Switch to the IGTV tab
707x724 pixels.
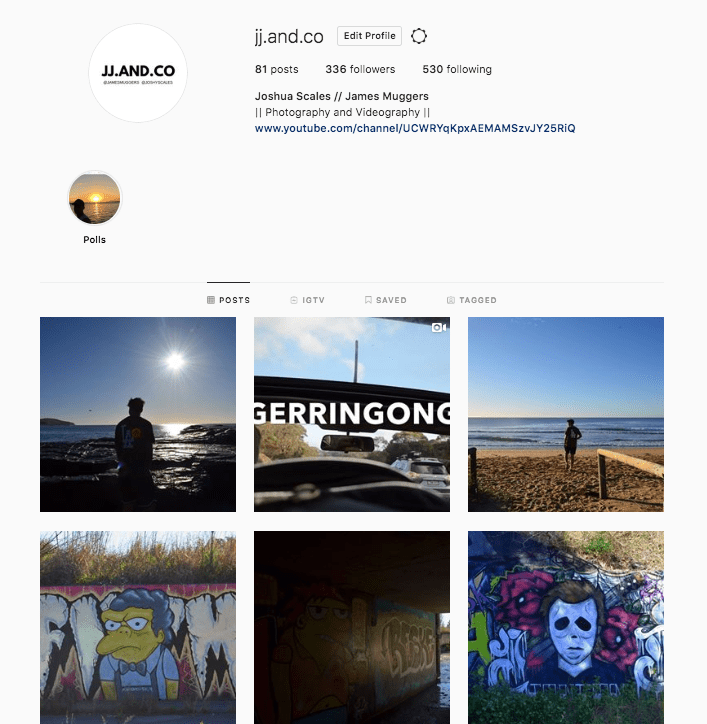click(x=307, y=300)
